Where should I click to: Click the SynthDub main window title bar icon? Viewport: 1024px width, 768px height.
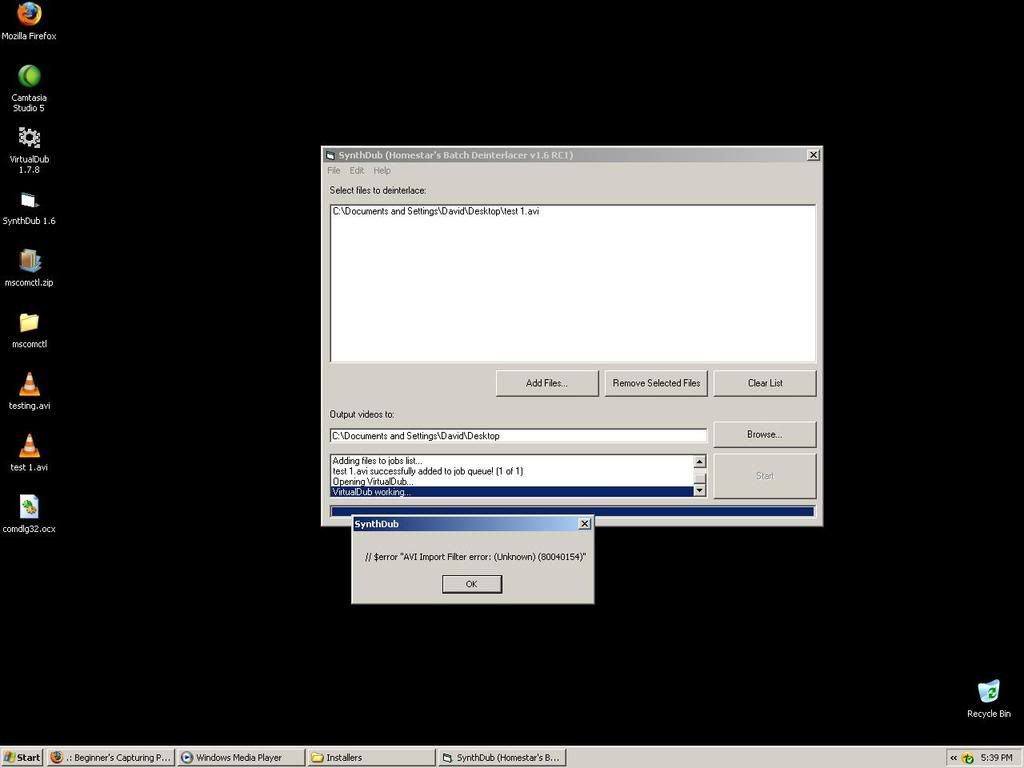click(x=330, y=155)
